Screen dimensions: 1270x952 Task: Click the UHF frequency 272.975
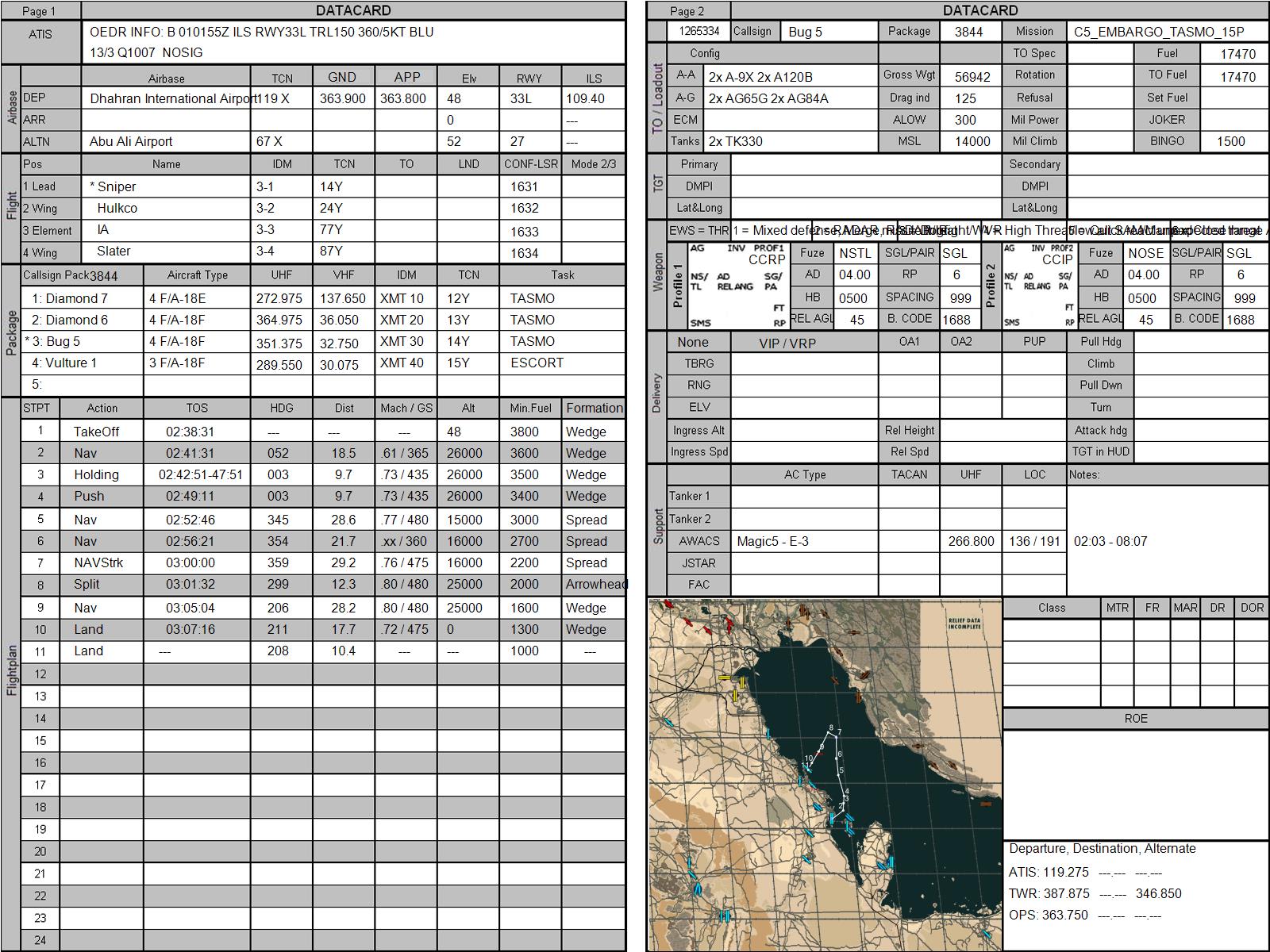coord(279,298)
